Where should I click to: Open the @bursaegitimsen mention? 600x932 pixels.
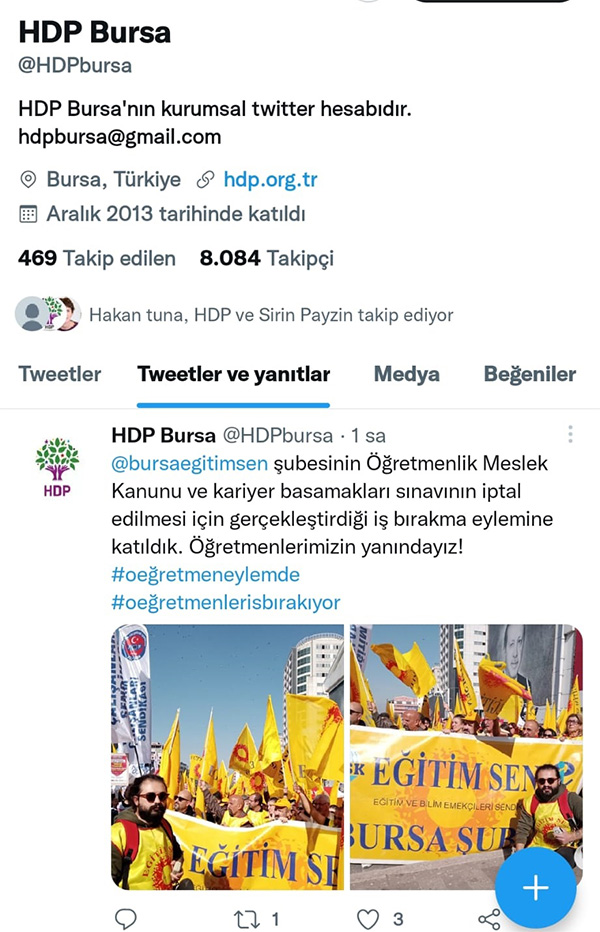pos(189,464)
